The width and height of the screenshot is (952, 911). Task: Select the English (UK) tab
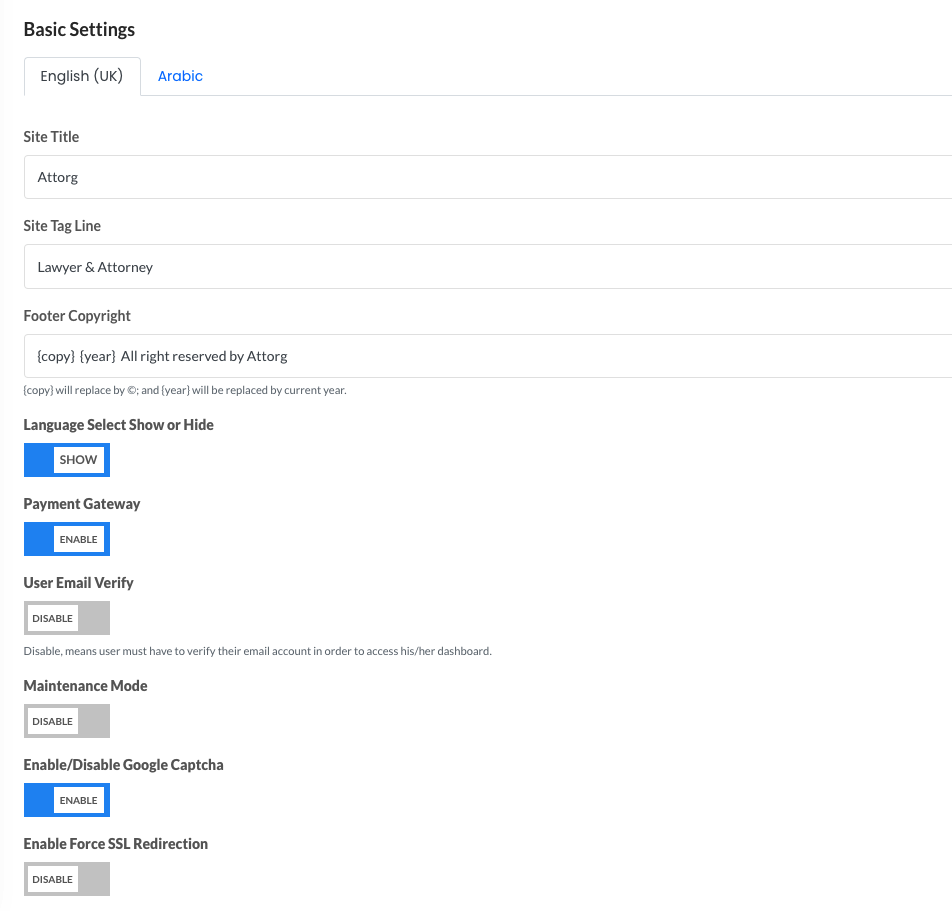pyautogui.click(x=82, y=76)
